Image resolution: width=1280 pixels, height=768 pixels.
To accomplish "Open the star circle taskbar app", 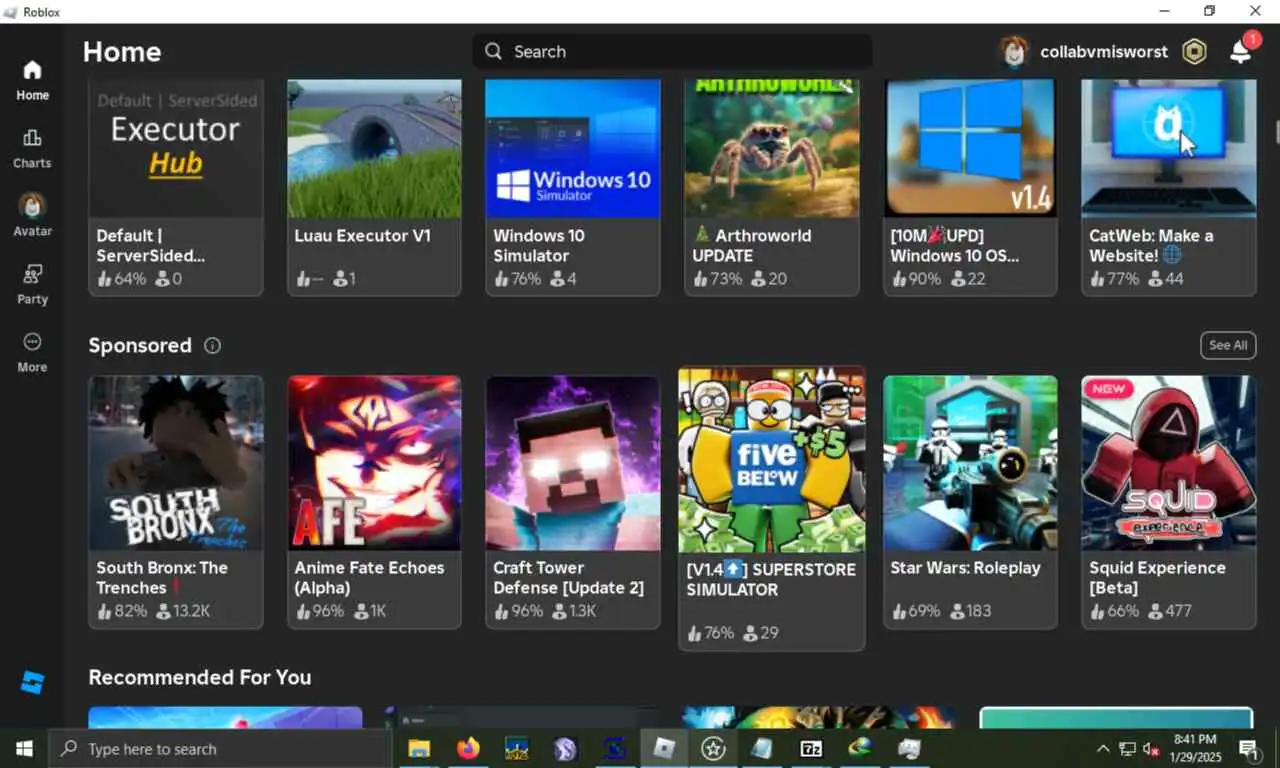I will tap(713, 748).
